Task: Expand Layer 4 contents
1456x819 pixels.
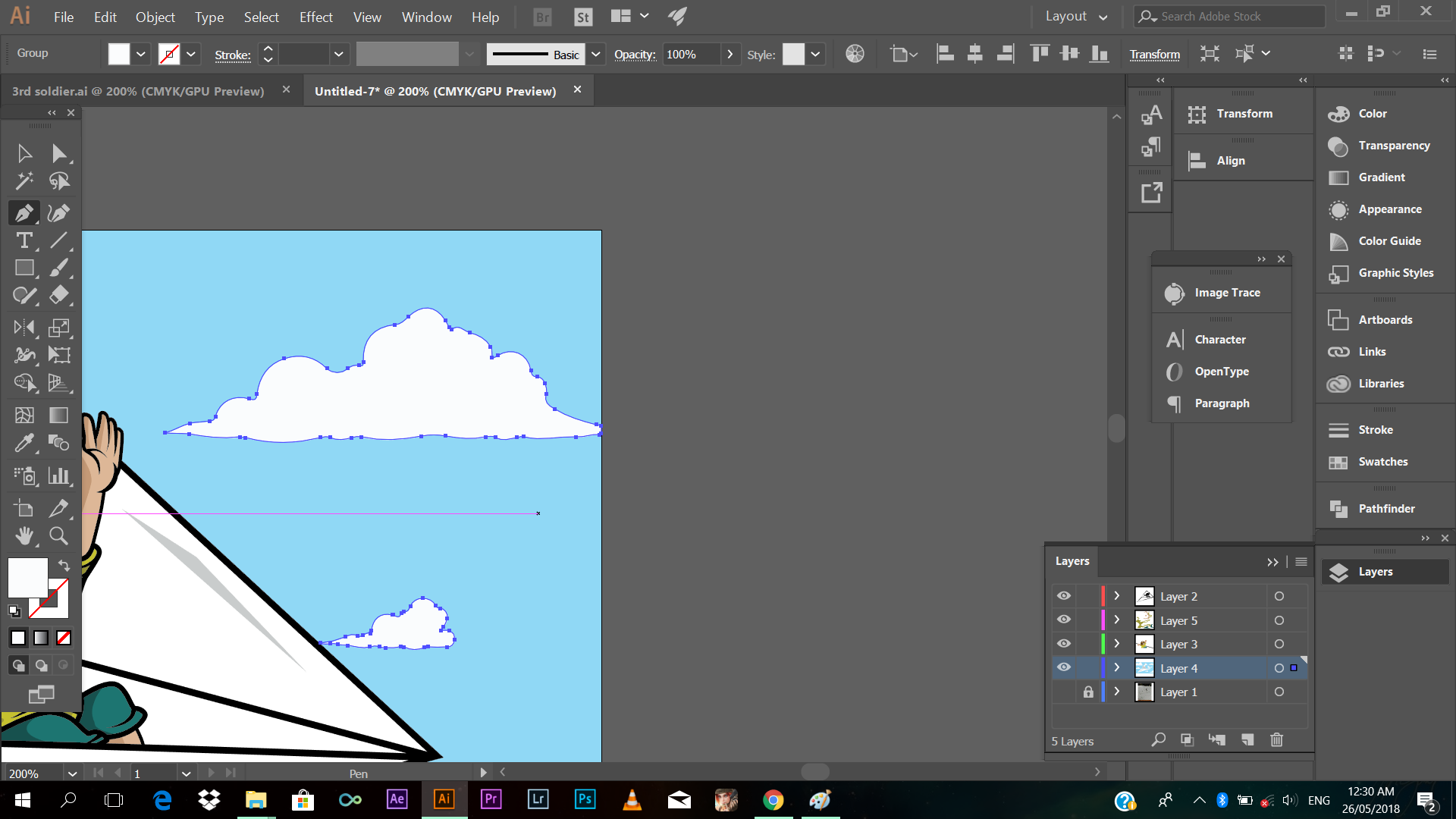Action: tap(1116, 667)
